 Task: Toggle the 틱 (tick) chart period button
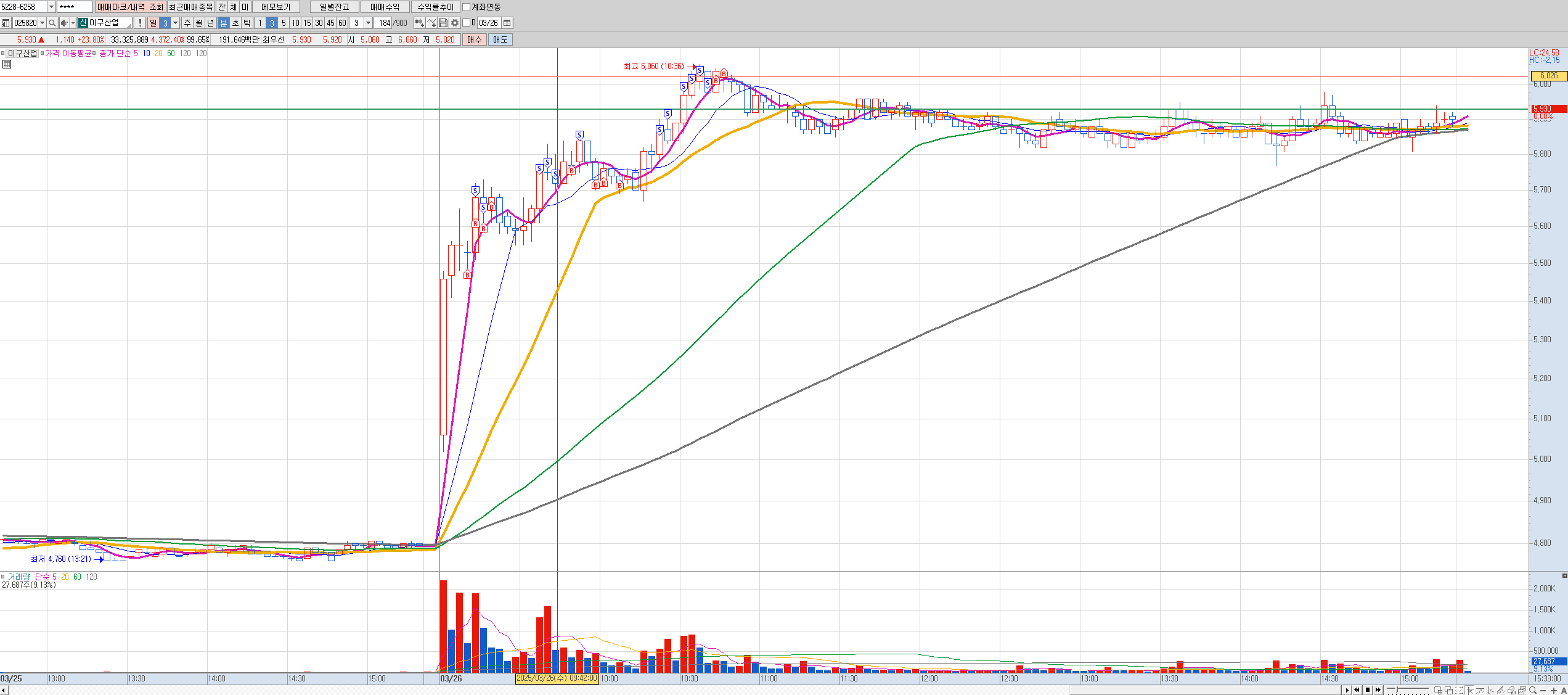[247, 23]
